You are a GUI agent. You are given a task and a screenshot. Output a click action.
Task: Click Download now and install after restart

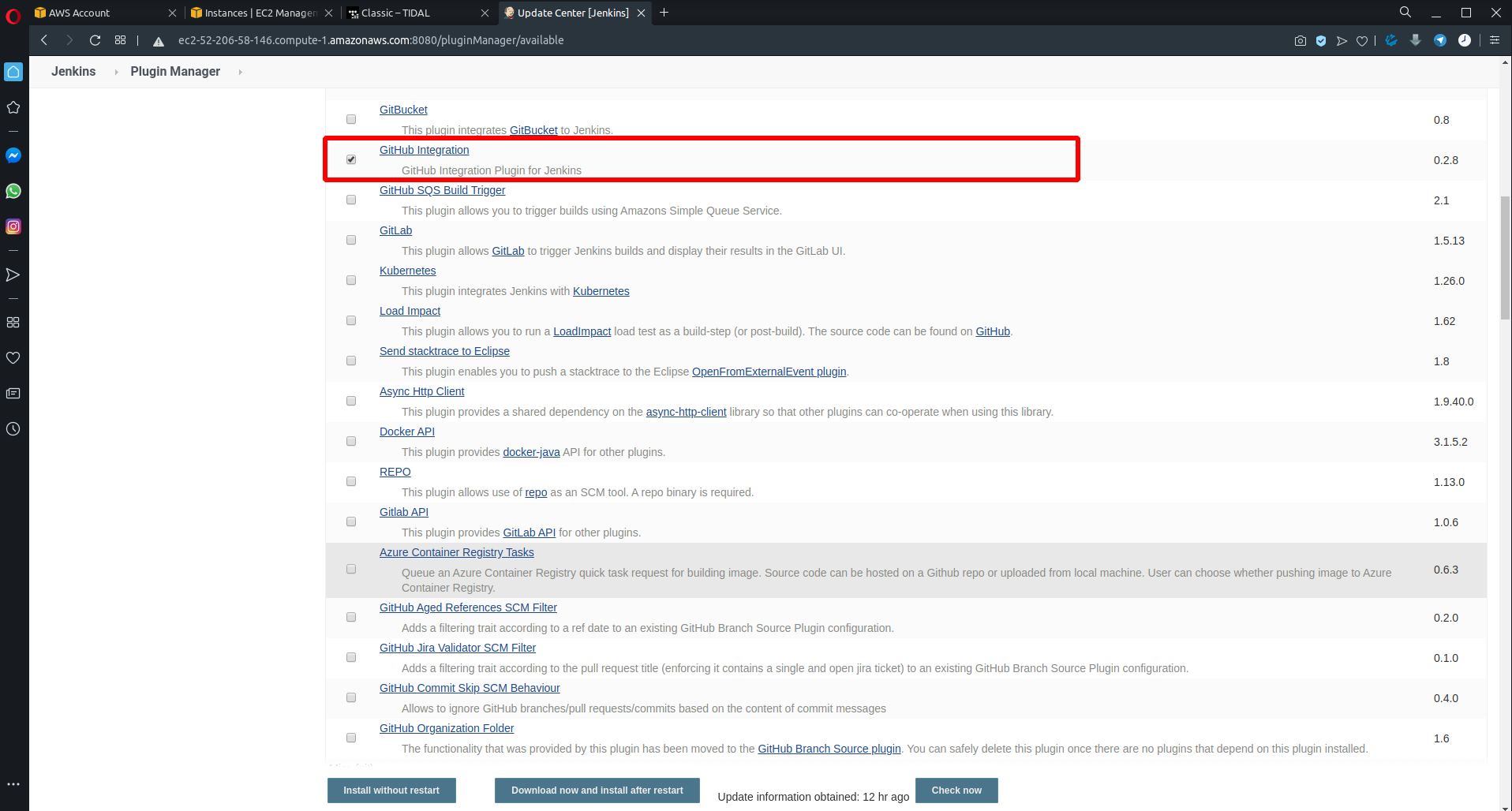597,790
